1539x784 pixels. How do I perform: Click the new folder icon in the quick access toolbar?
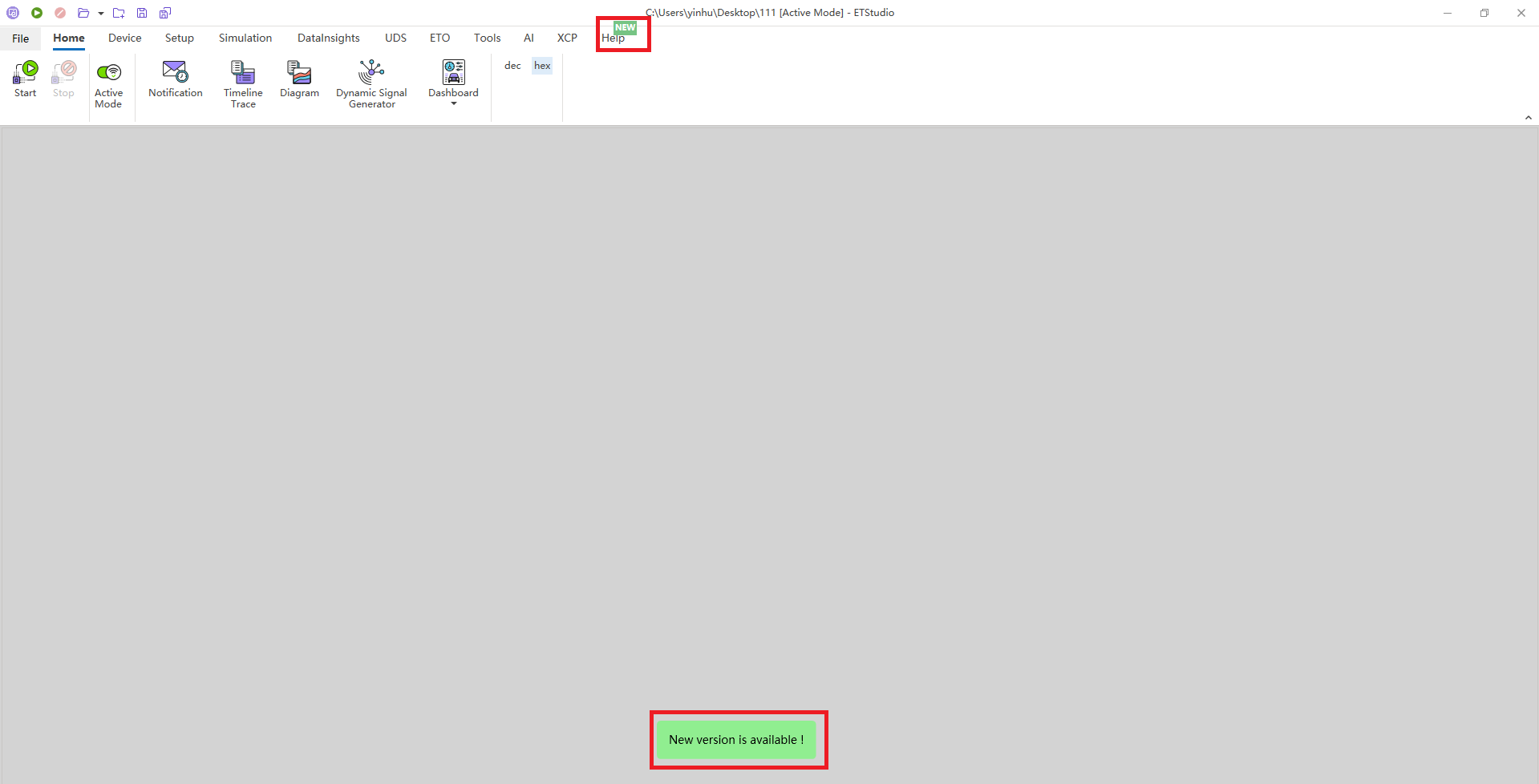[x=119, y=13]
